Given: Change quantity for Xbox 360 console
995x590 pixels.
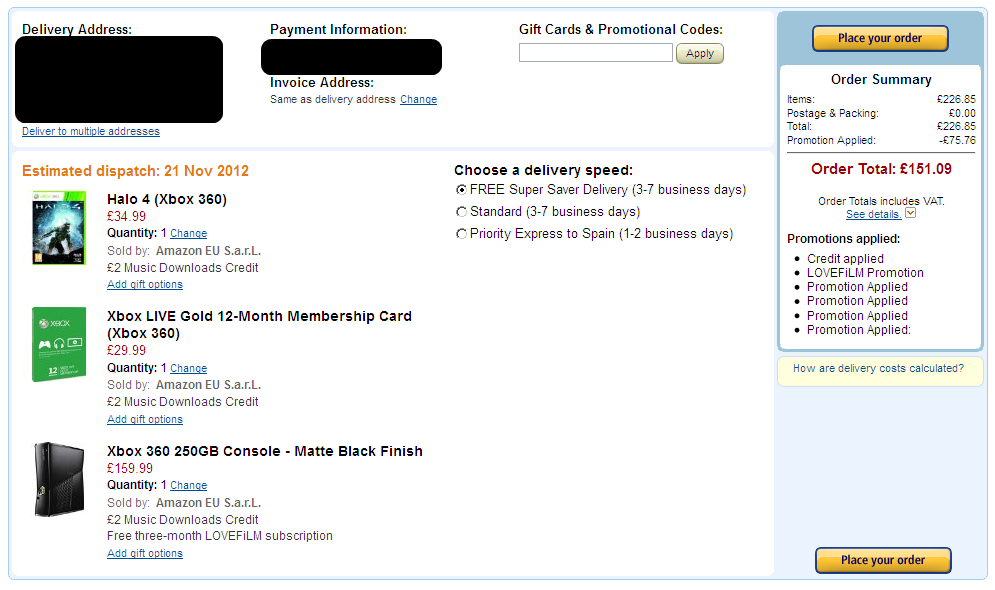Looking at the screenshot, I should (x=189, y=486).
